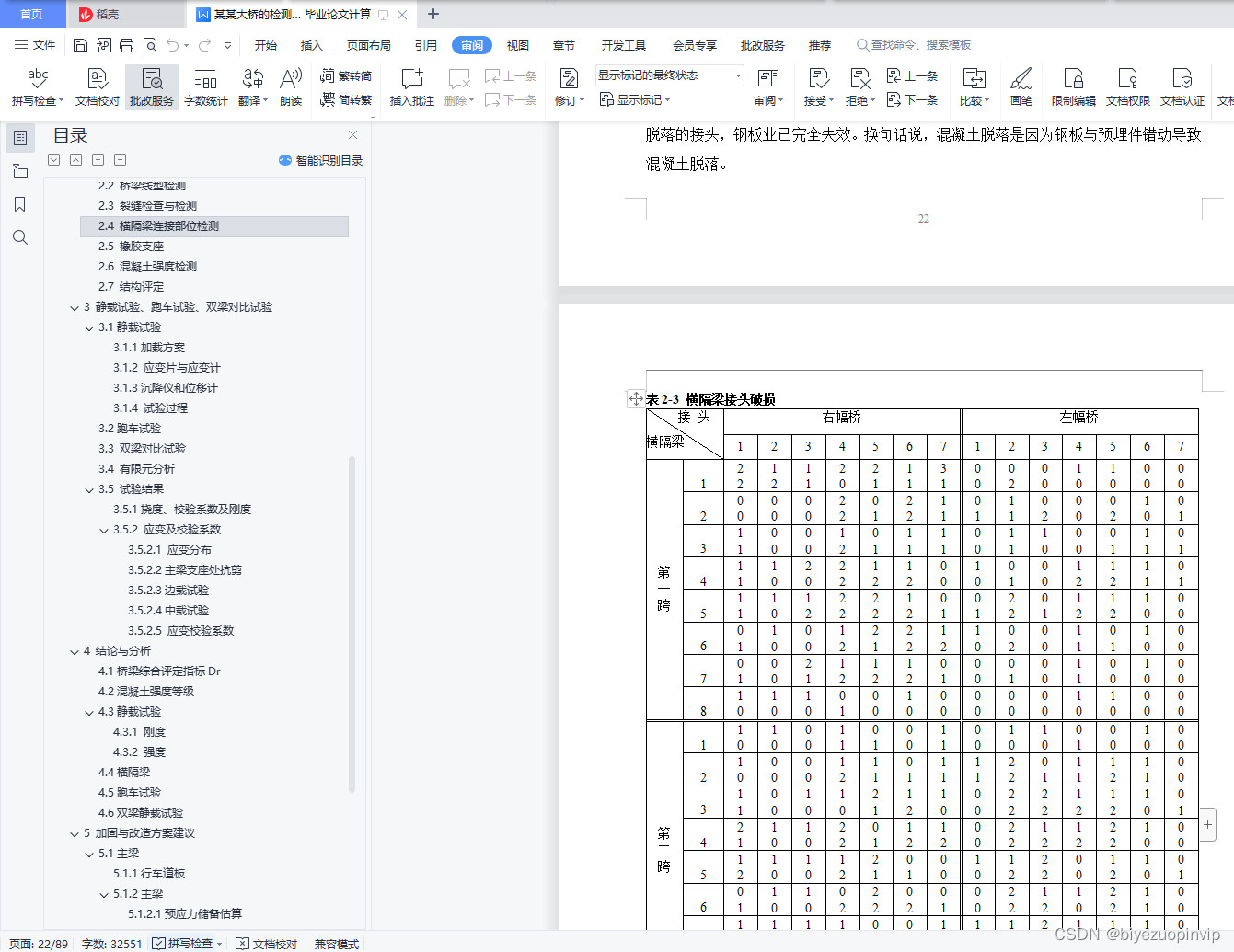Image resolution: width=1234 pixels, height=952 pixels.
Task: Open the search panel in left sidebar
Action: click(x=20, y=237)
